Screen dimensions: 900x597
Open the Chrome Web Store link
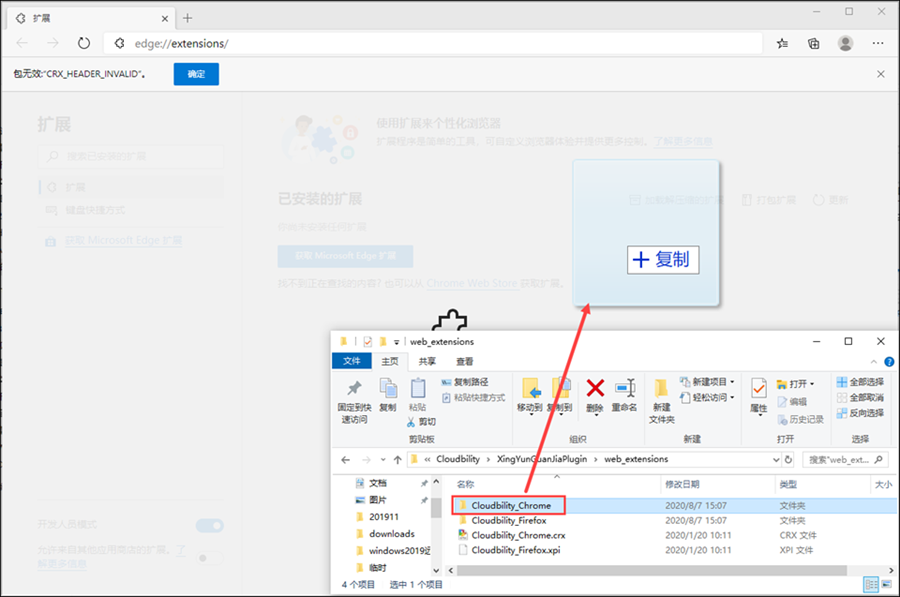[x=479, y=283]
